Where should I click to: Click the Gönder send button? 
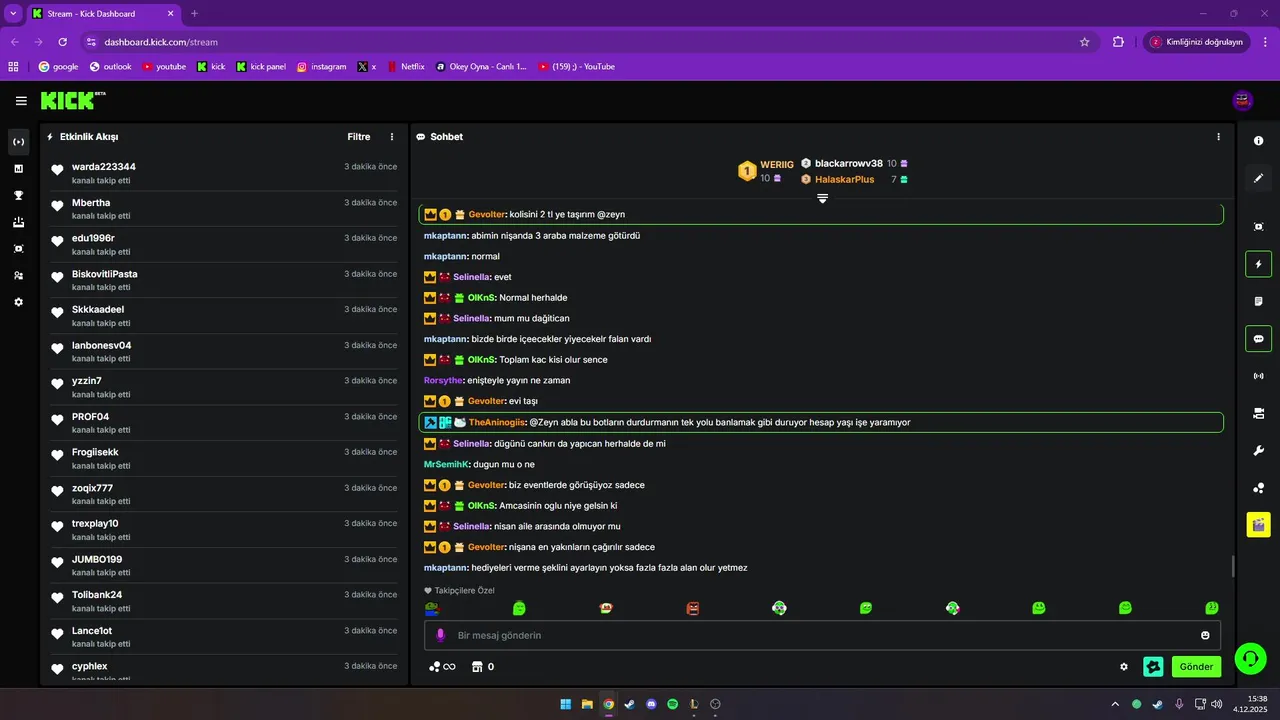[x=1197, y=667]
